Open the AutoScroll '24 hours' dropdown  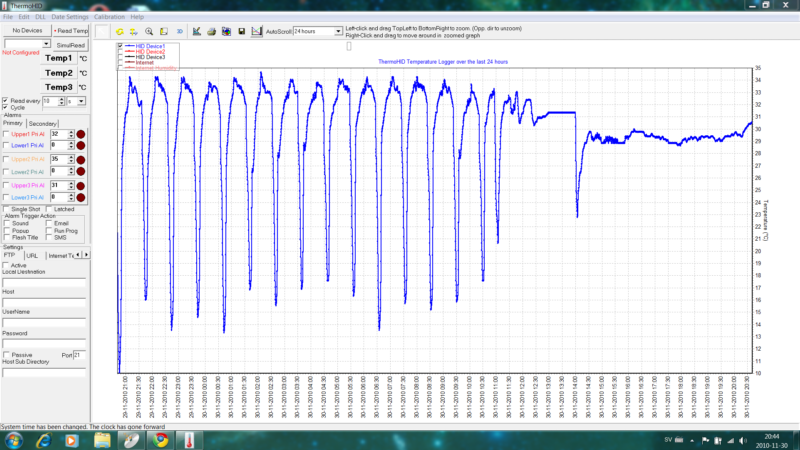[338, 31]
